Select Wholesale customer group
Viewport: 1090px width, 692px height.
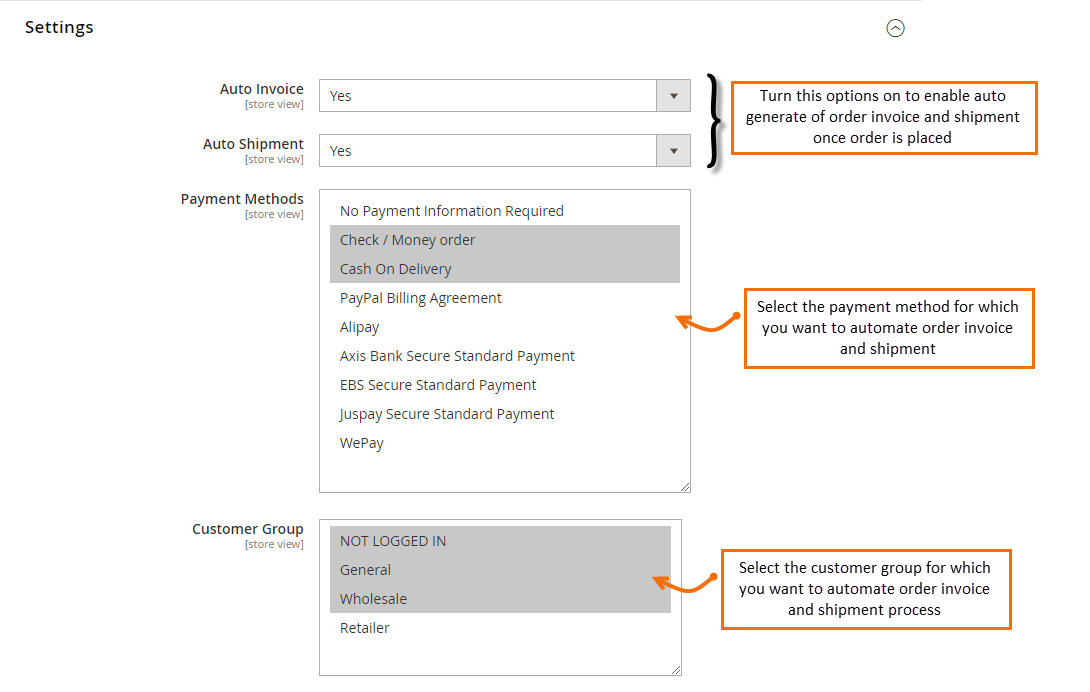(374, 599)
